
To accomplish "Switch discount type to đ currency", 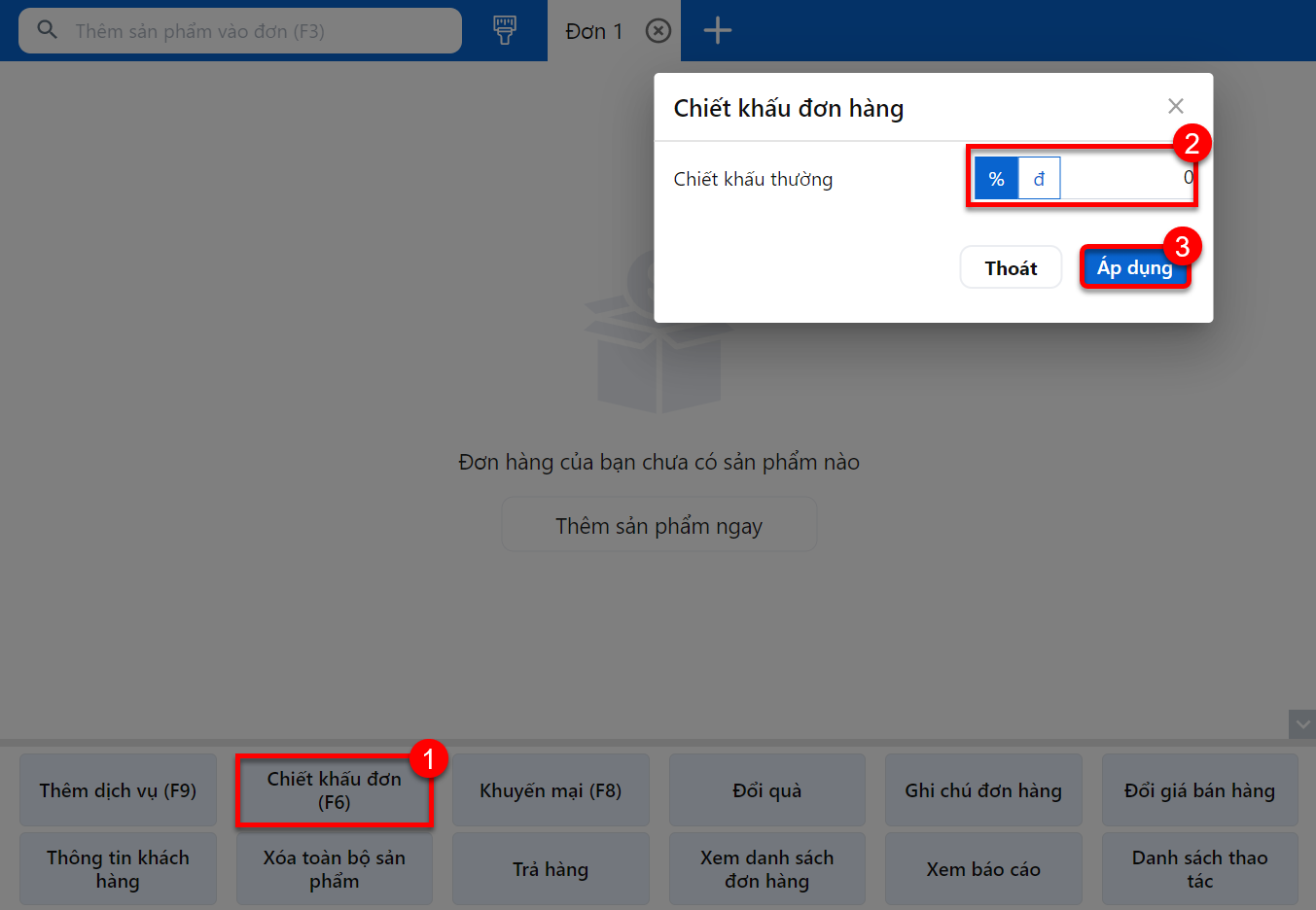I will 1039,179.
